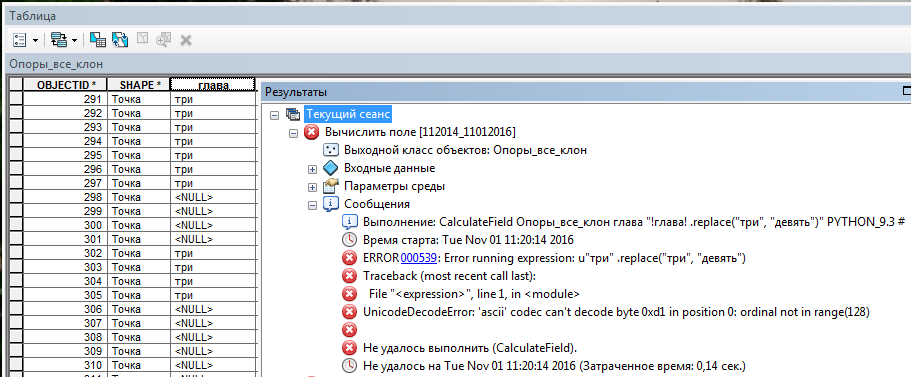Image resolution: width=911 pixels, height=377 pixels.
Task: Click the red error icon beside Вычислить поле
Action: tap(312, 132)
